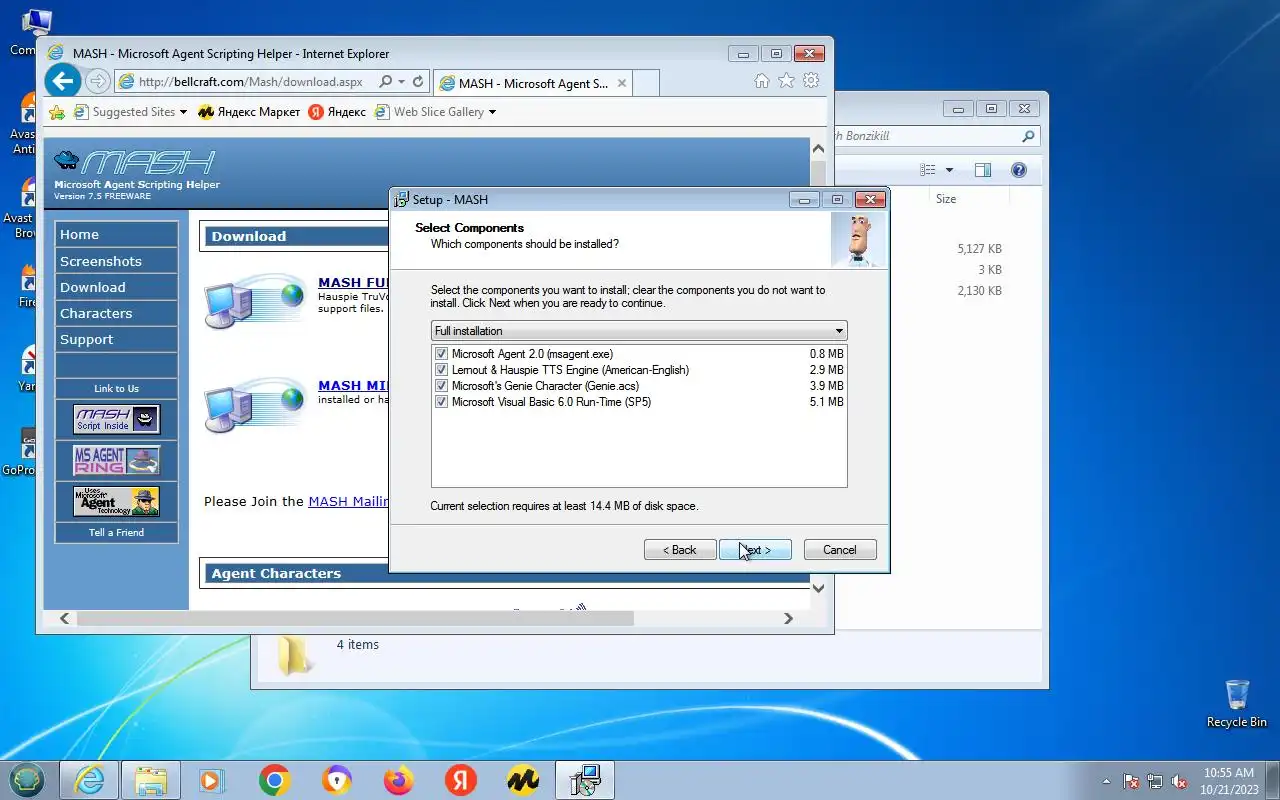Open address bar autocomplete dropdown arrow
This screenshot has width=1280, height=800.
[x=402, y=82]
